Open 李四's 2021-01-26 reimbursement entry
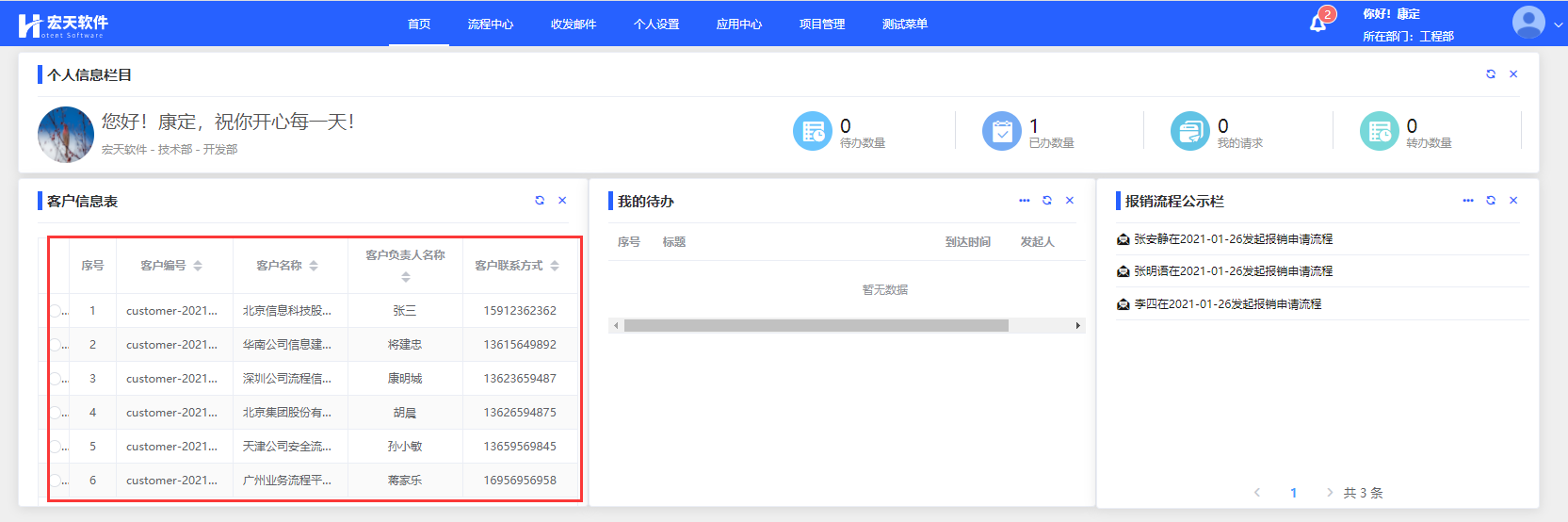Viewport: 1568px width, 522px height. (x=1227, y=304)
